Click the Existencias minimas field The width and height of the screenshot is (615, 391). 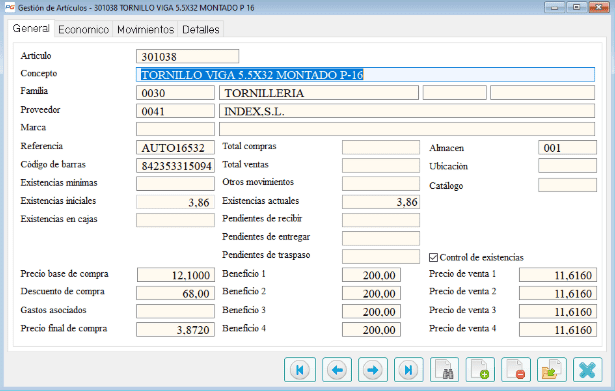click(175, 184)
